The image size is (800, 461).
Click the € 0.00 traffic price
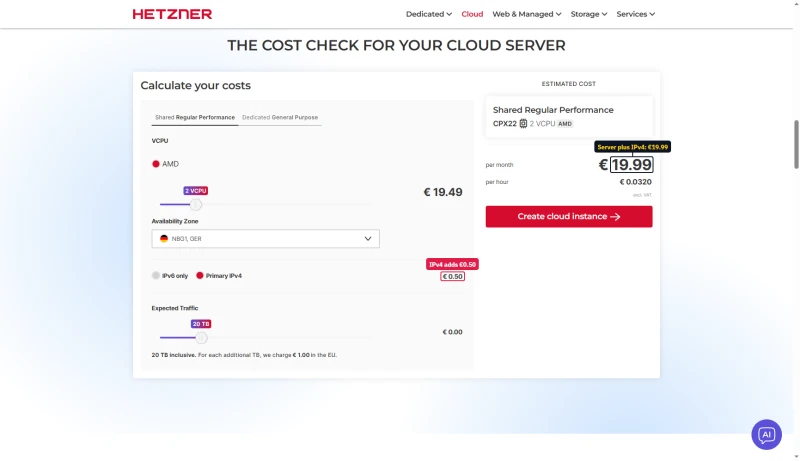pyautogui.click(x=453, y=332)
